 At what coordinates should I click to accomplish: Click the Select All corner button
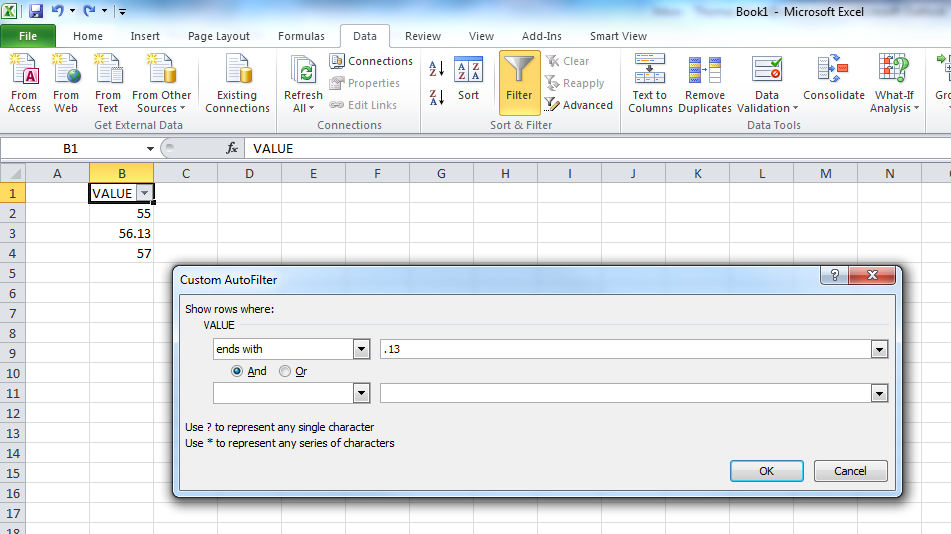click(13, 174)
